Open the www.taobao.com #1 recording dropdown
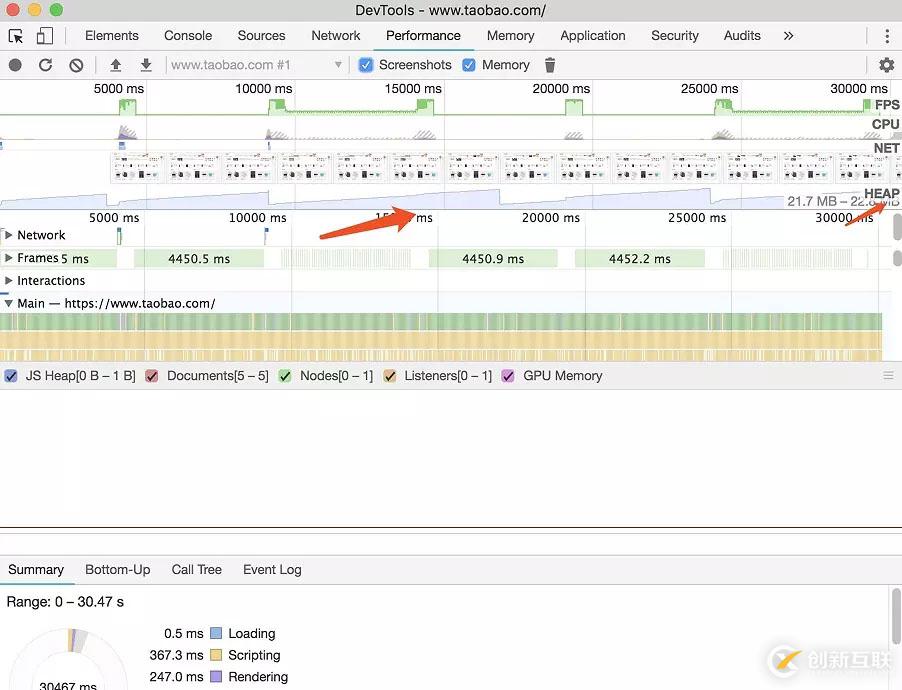Image resolution: width=902 pixels, height=690 pixels. (x=255, y=65)
